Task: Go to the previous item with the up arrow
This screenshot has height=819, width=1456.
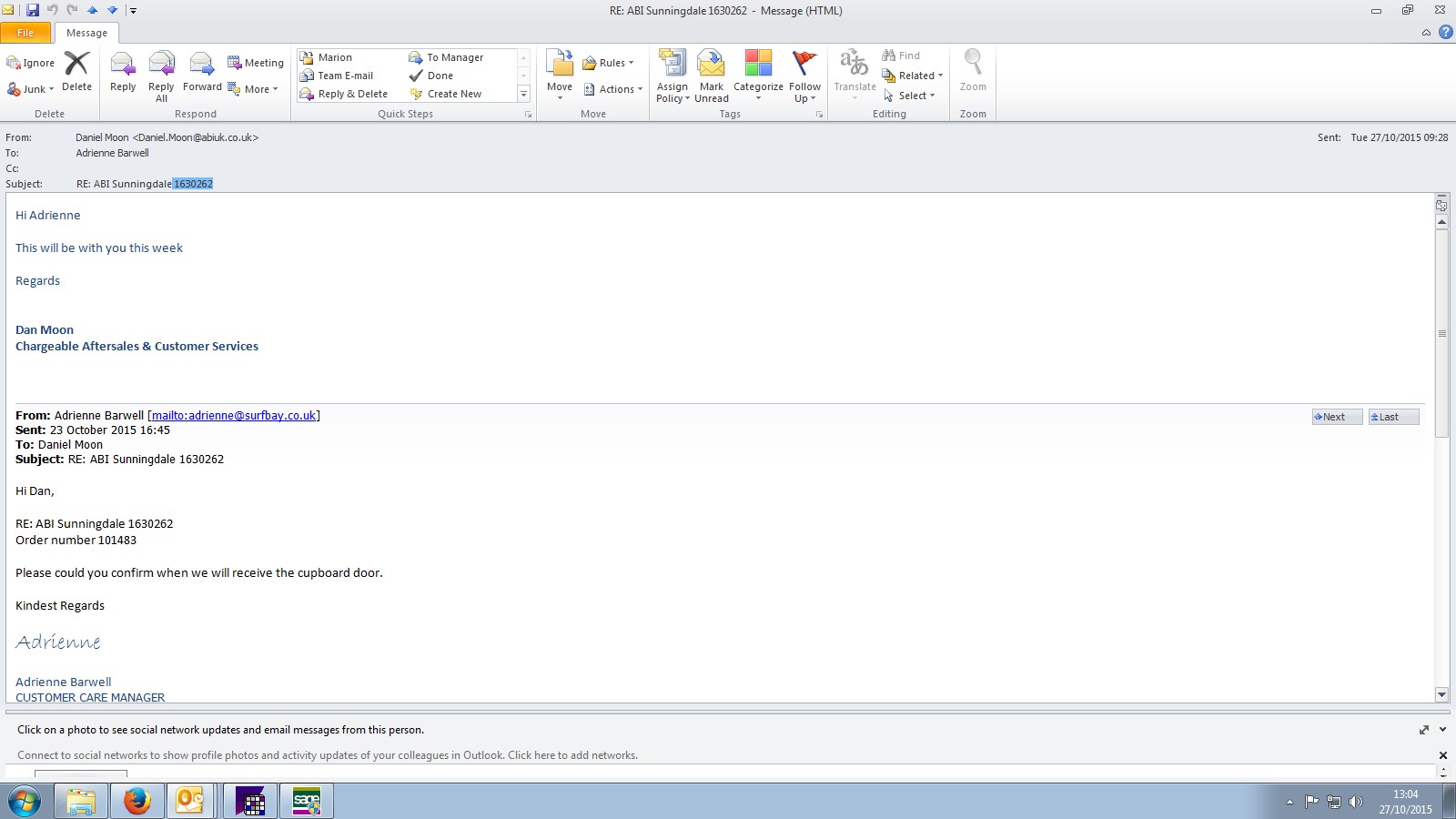Action: (x=92, y=10)
